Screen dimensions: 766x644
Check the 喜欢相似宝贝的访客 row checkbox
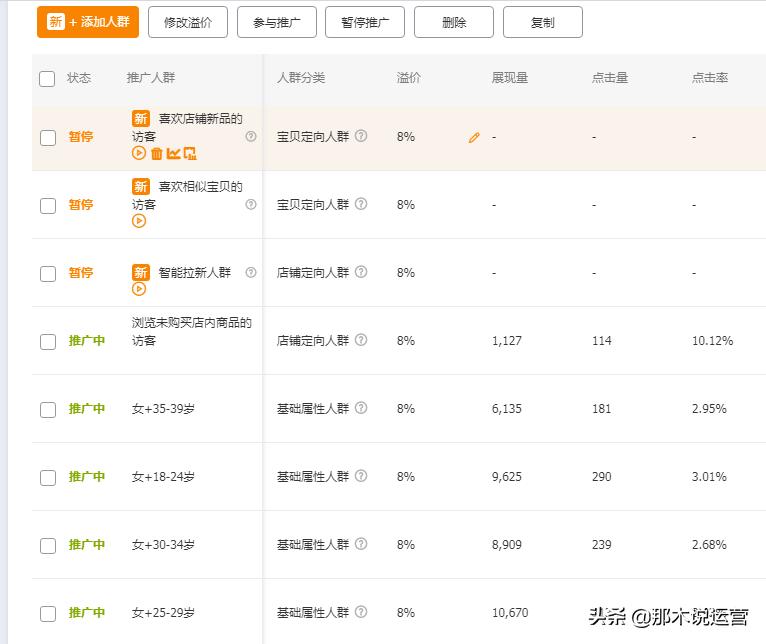click(x=48, y=206)
